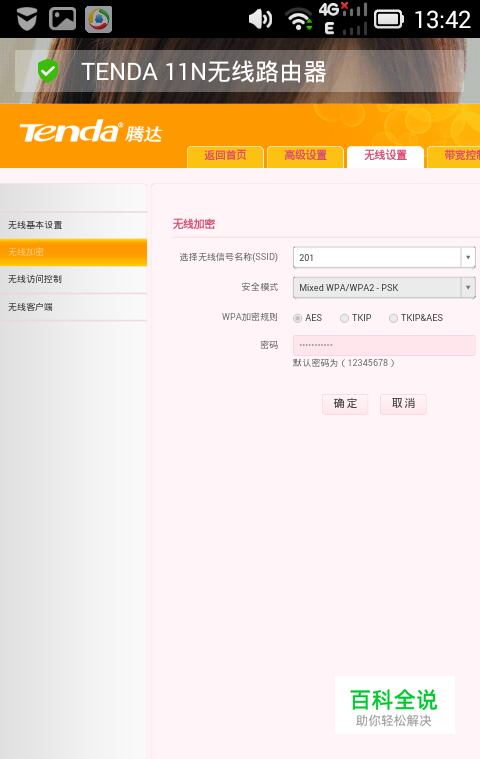Viewport: 480px width, 759px height.
Task: Click the 确定 confirm button
Action: 345,404
